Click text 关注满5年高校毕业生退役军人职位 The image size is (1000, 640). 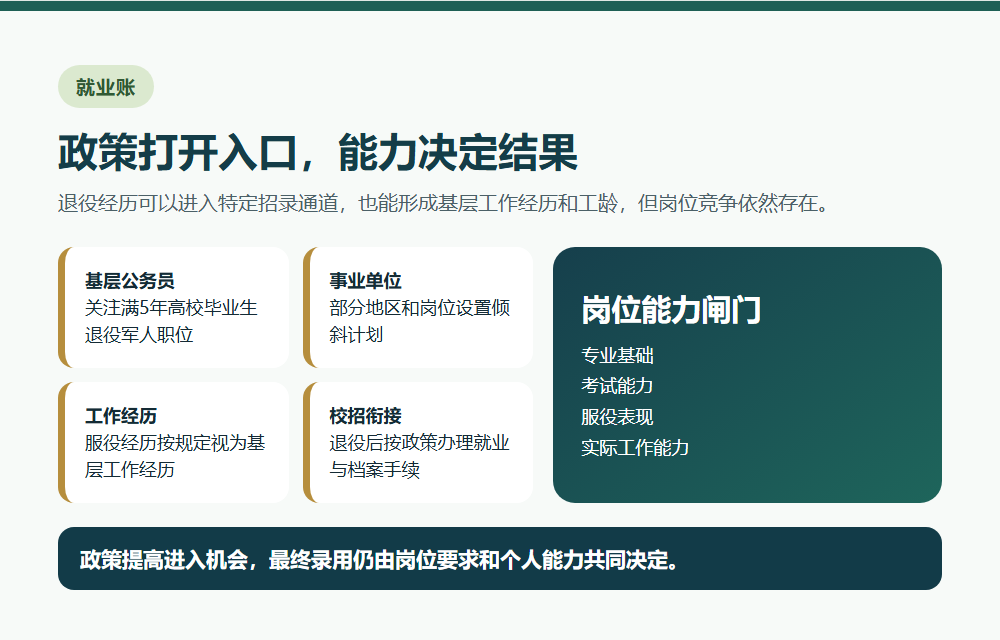(x=171, y=321)
